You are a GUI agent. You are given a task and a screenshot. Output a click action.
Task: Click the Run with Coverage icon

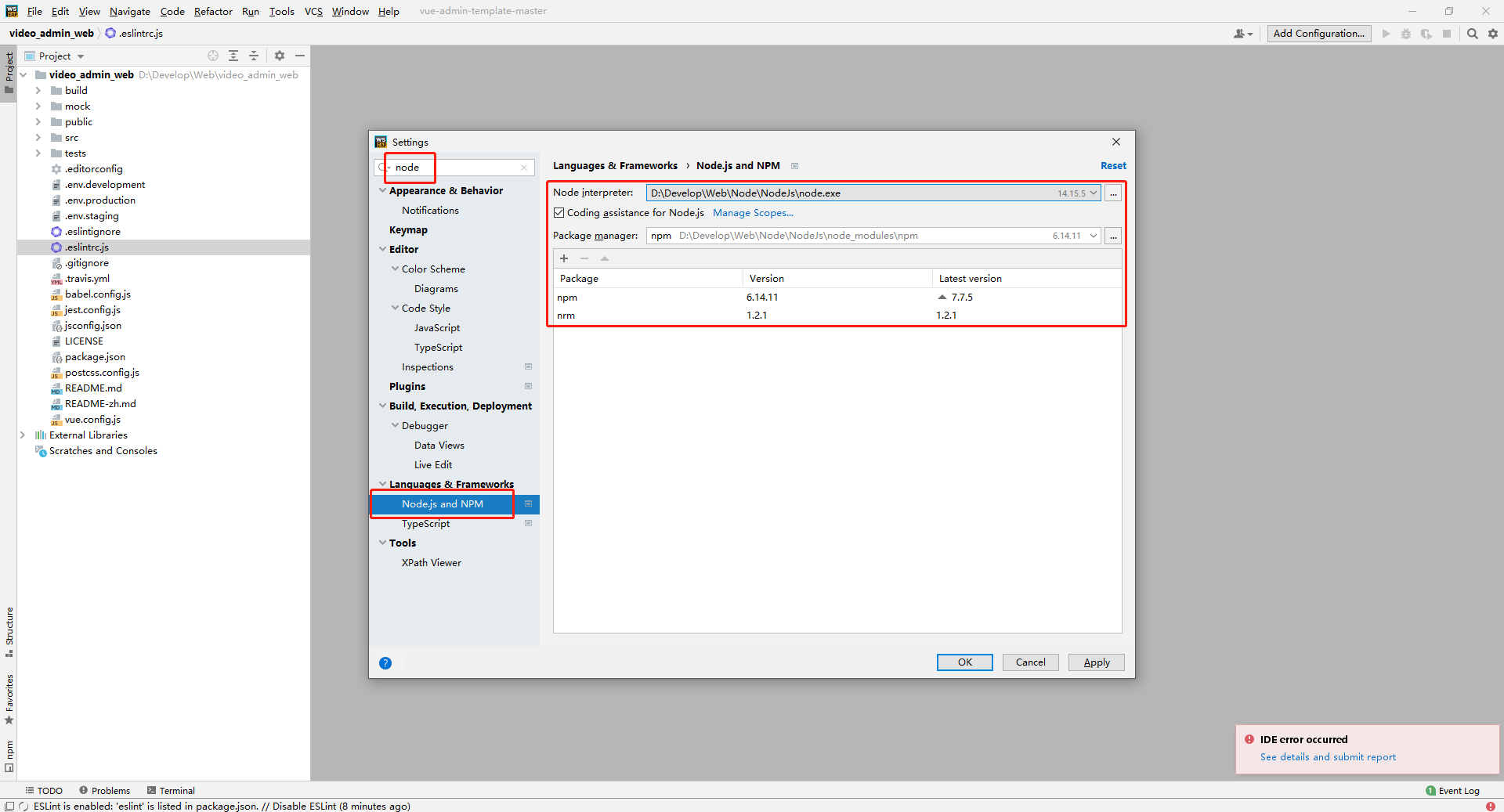coord(1426,34)
